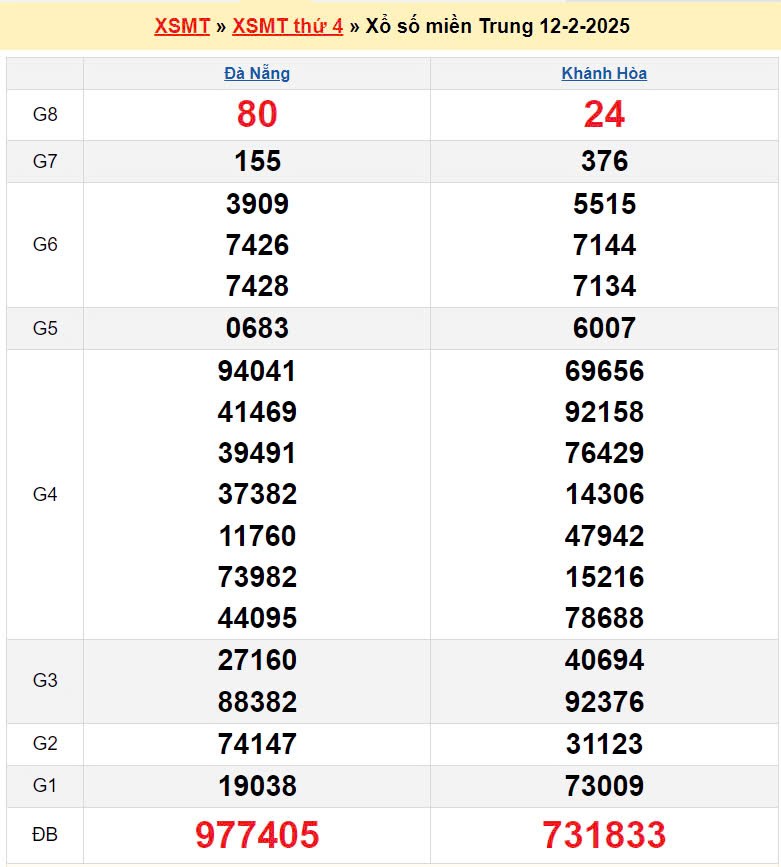
Task: Open the Đà Nẵng province link
Action: pos(257,73)
